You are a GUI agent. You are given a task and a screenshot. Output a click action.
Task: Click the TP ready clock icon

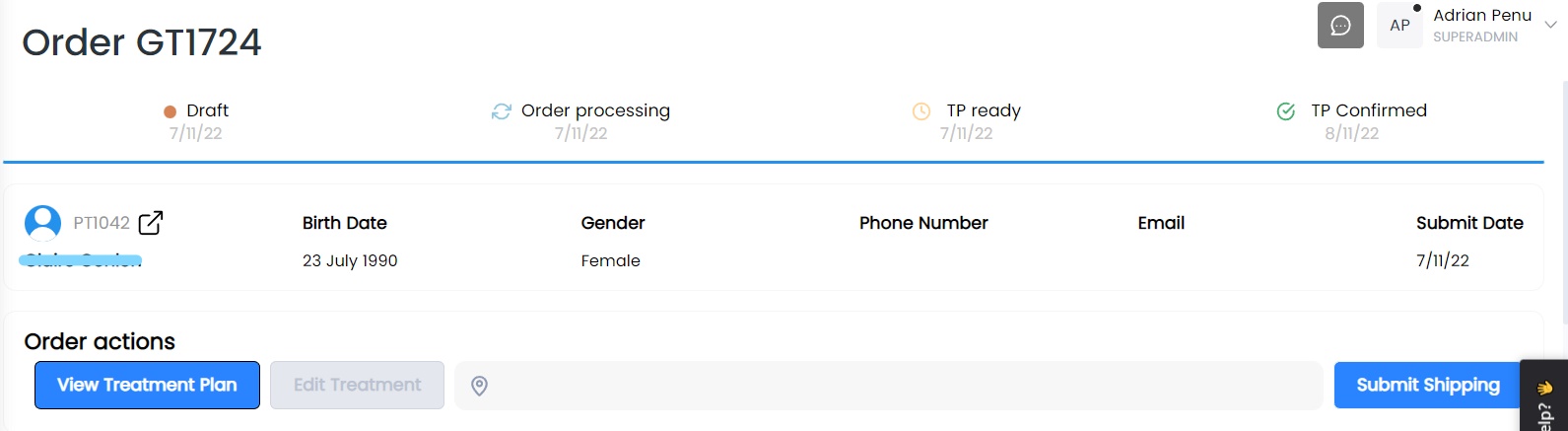921,111
